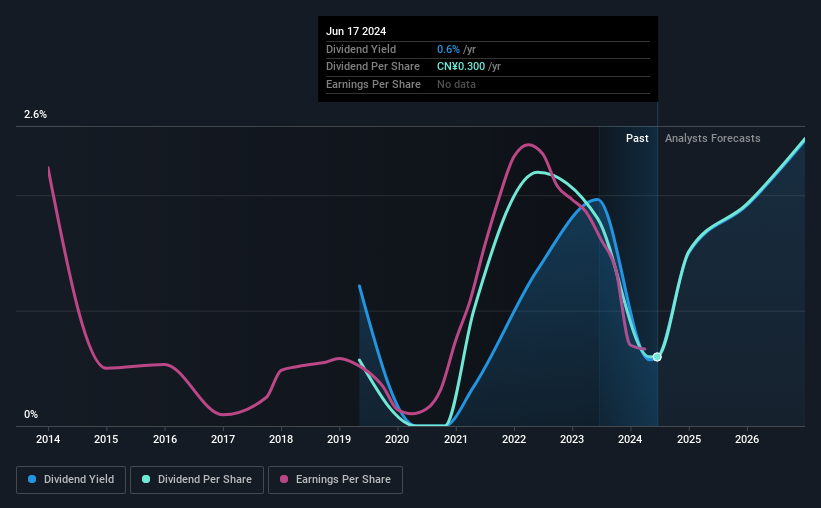Screen dimensions: 821x508
Task: Click the No data earnings value
Action: click(x=456, y=84)
